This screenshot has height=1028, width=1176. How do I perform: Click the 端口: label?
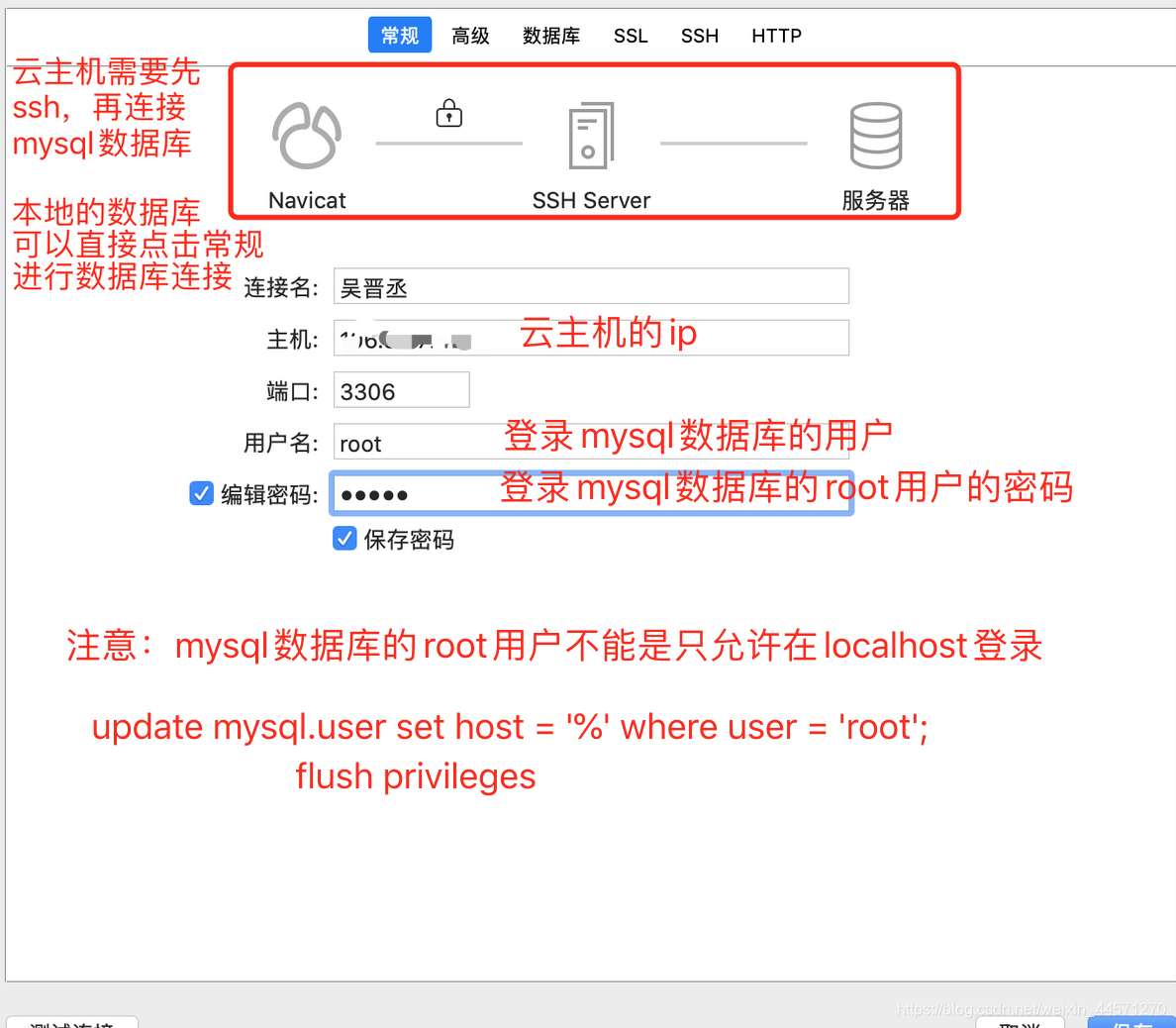pos(292,391)
